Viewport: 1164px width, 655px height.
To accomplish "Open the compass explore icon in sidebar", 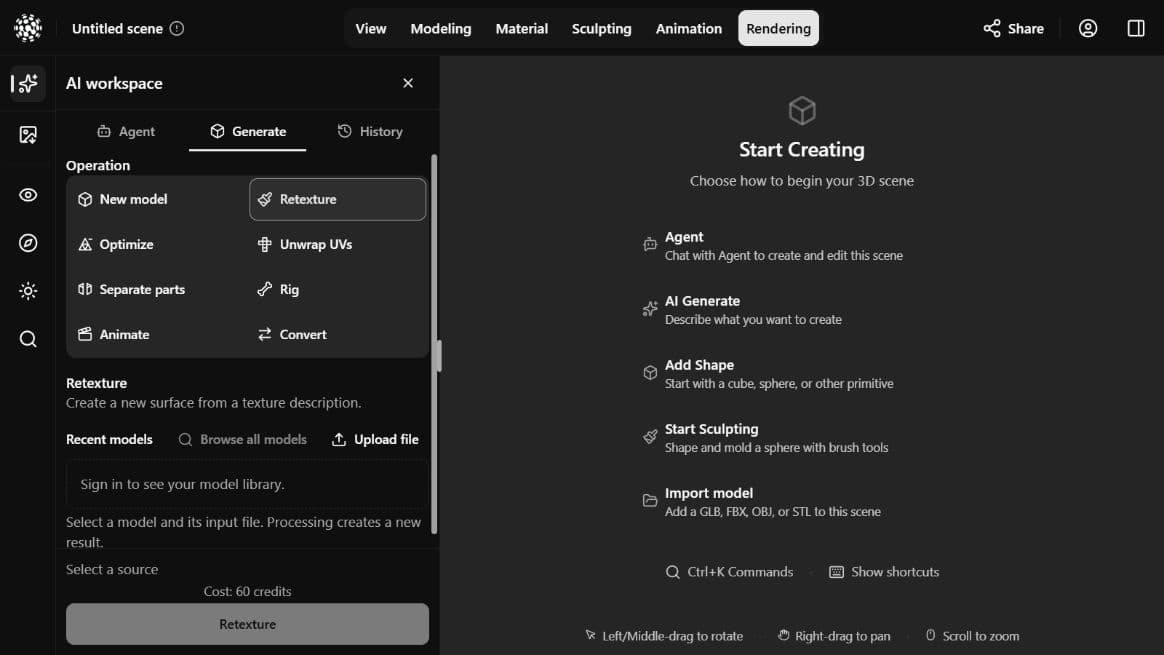I will coord(28,243).
